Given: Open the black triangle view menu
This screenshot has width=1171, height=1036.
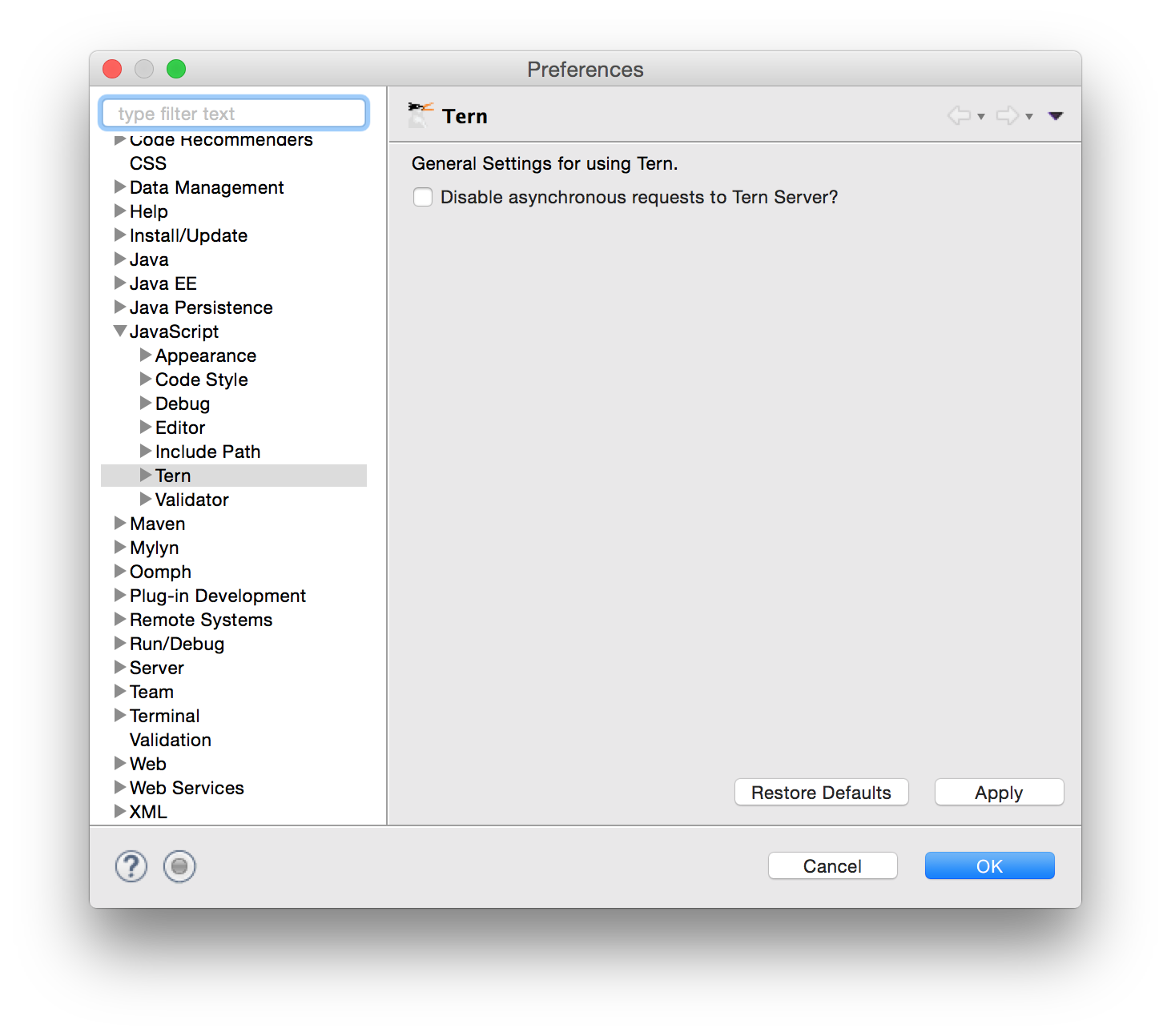Looking at the screenshot, I should 1055,116.
